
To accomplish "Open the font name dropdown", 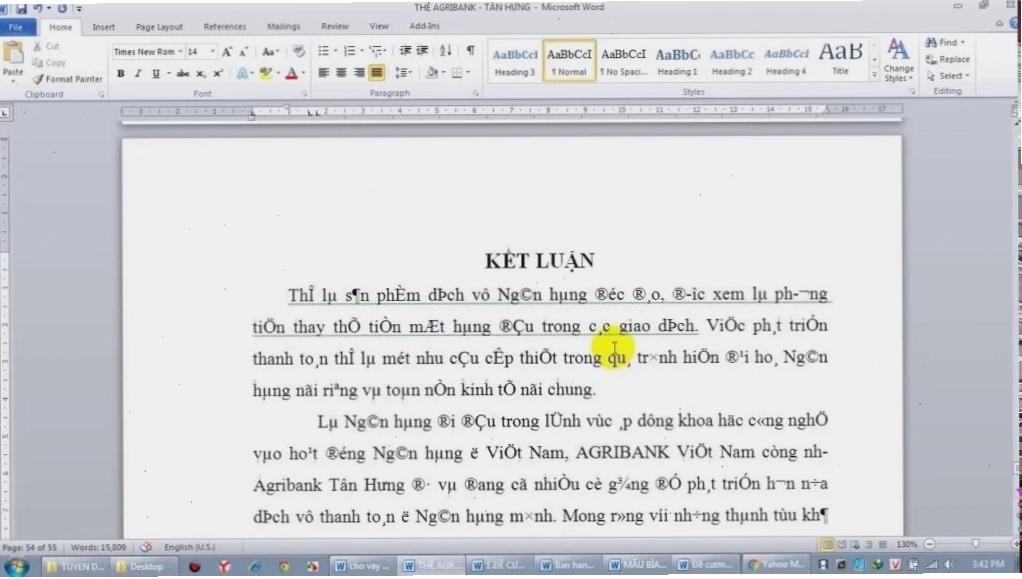I will (181, 52).
